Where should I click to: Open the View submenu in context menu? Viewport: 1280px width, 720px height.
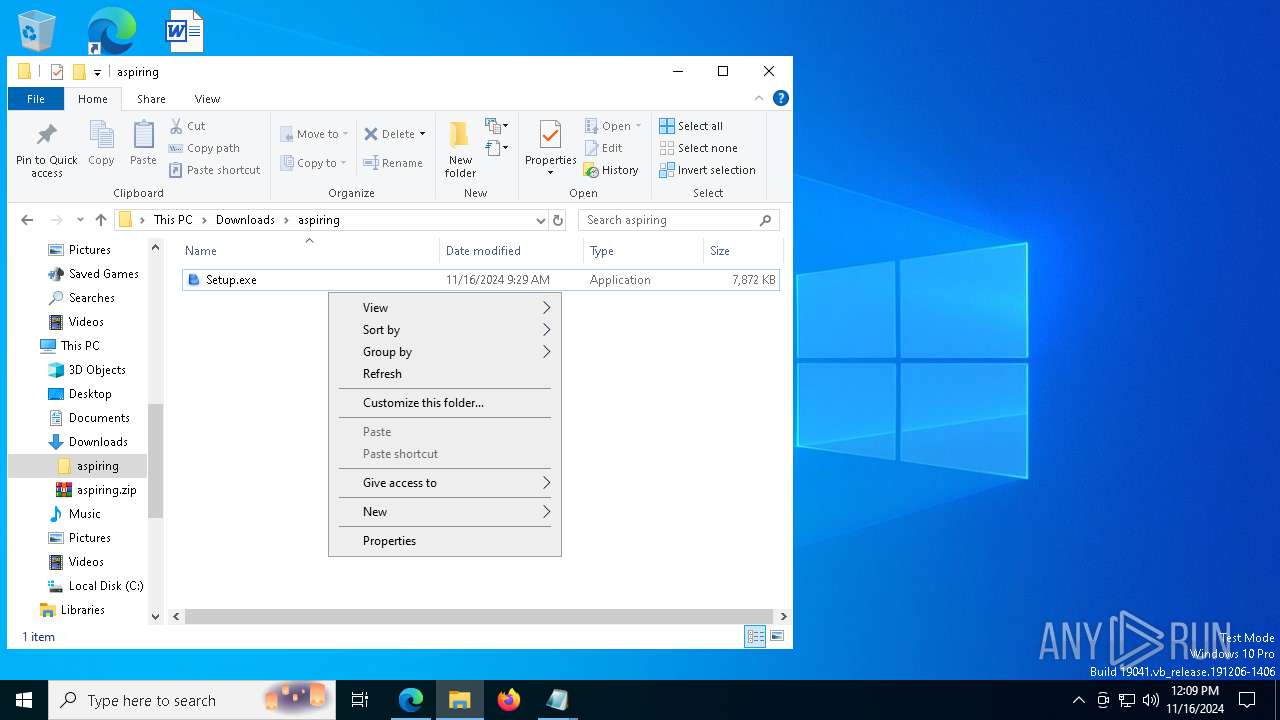click(446, 308)
